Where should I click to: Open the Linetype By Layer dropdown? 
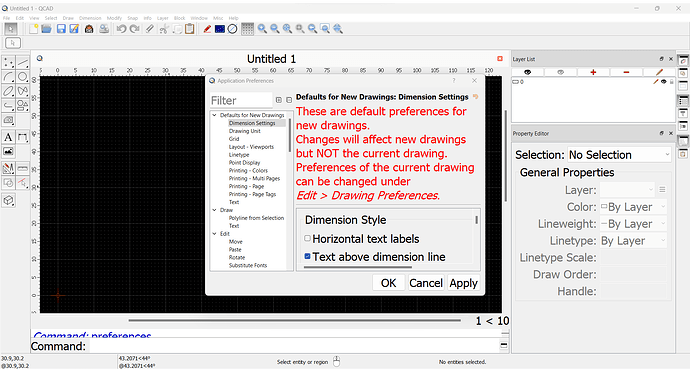point(633,241)
